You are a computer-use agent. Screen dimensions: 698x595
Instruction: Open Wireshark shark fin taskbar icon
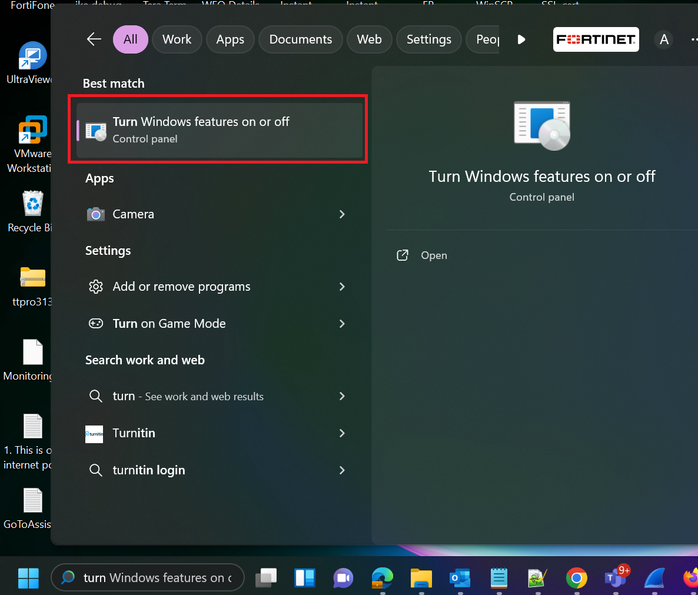point(654,578)
